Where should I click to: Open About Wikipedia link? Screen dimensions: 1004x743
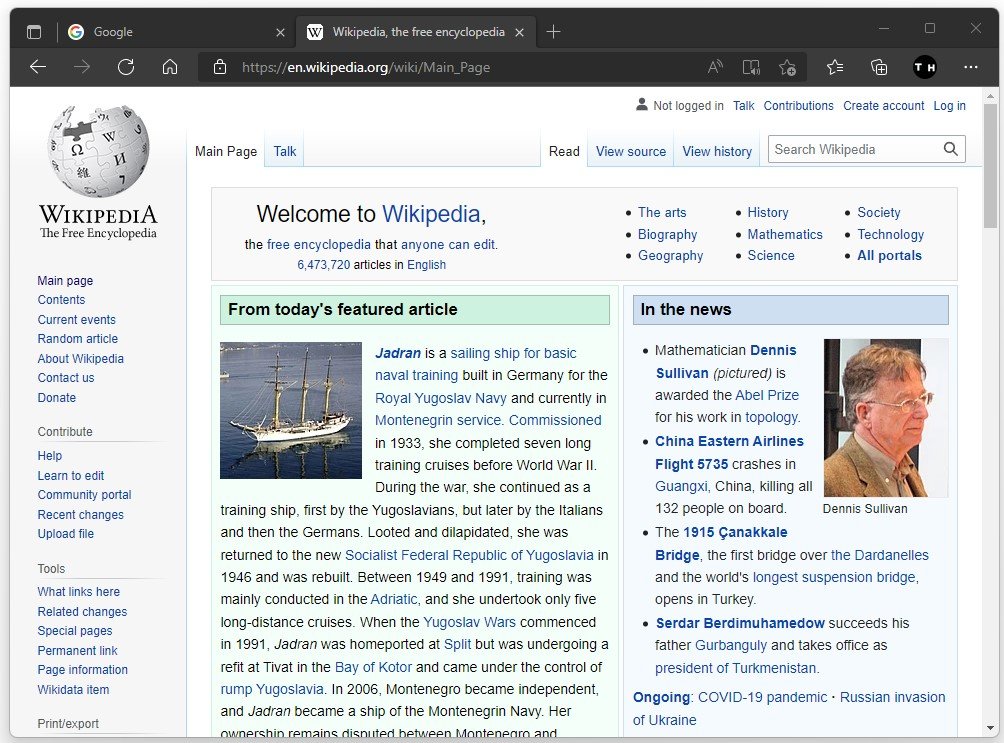point(80,359)
